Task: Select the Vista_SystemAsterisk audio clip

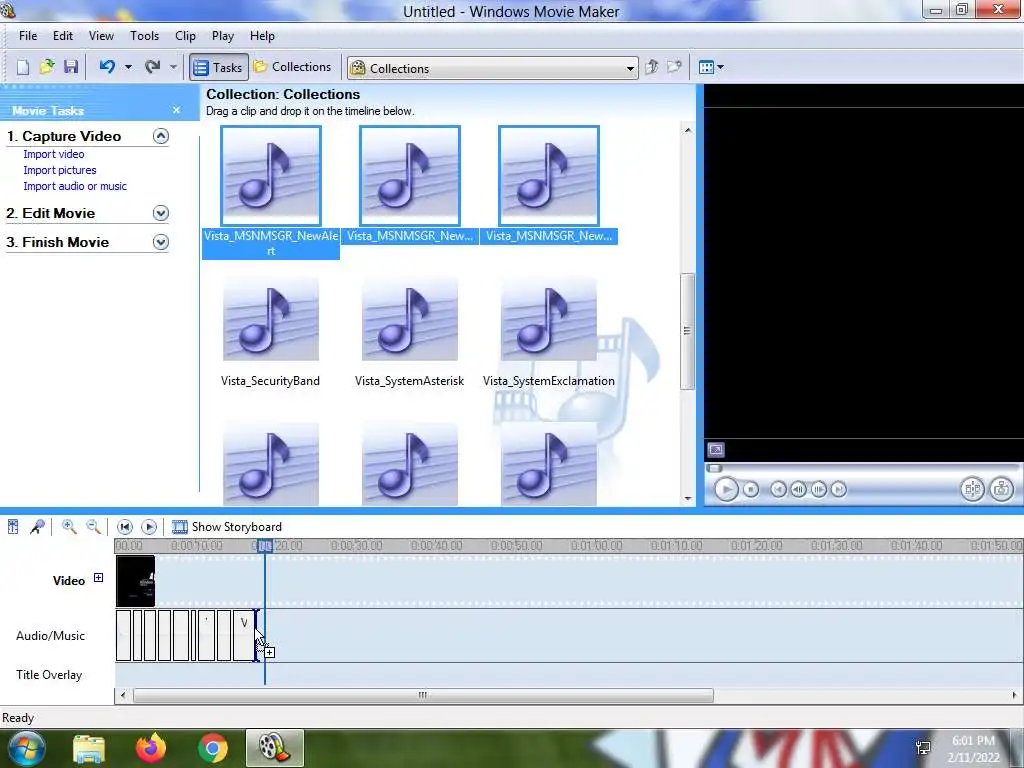Action: pos(409,319)
